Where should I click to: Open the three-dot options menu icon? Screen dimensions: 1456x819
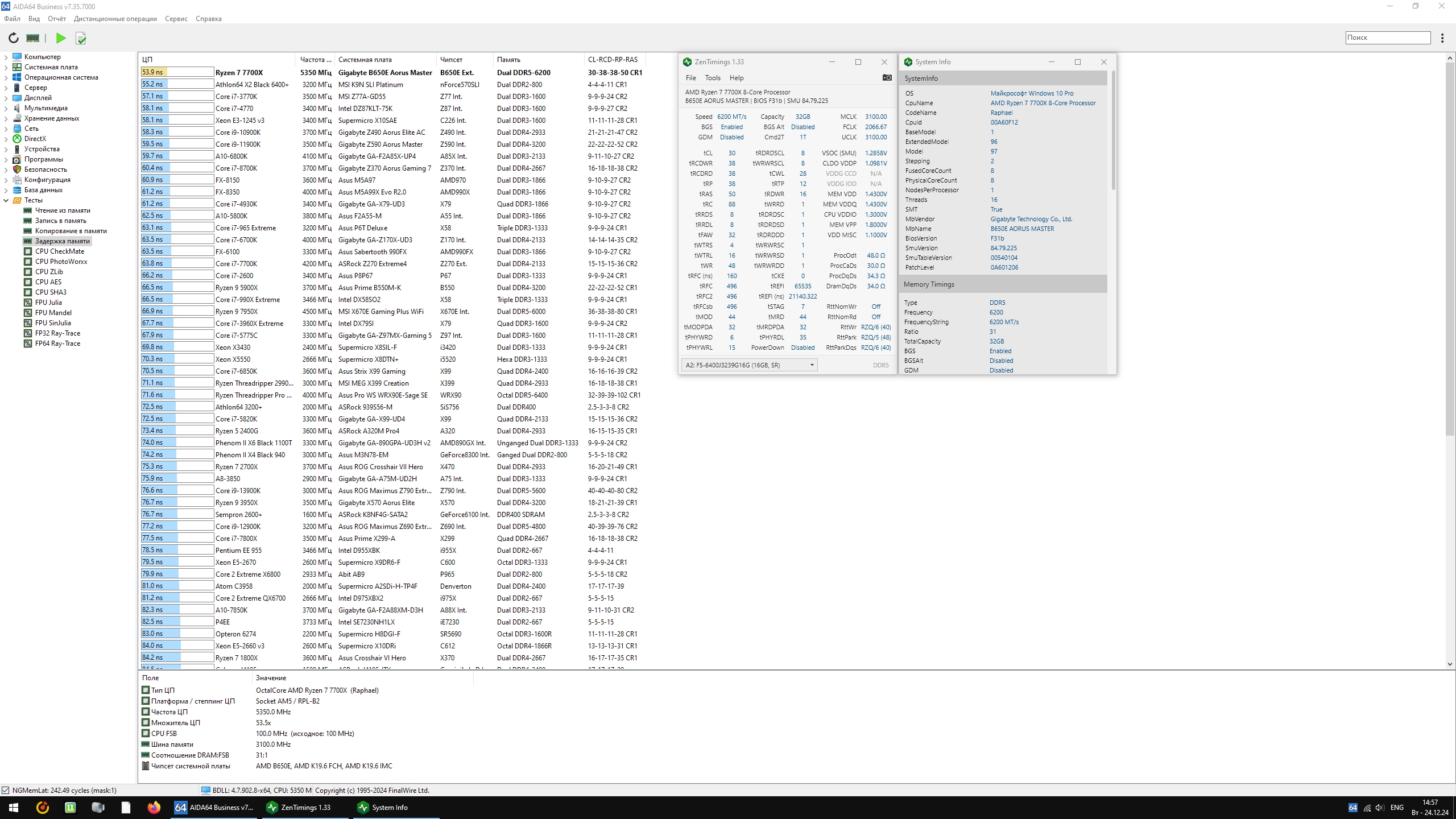pos(1442,38)
